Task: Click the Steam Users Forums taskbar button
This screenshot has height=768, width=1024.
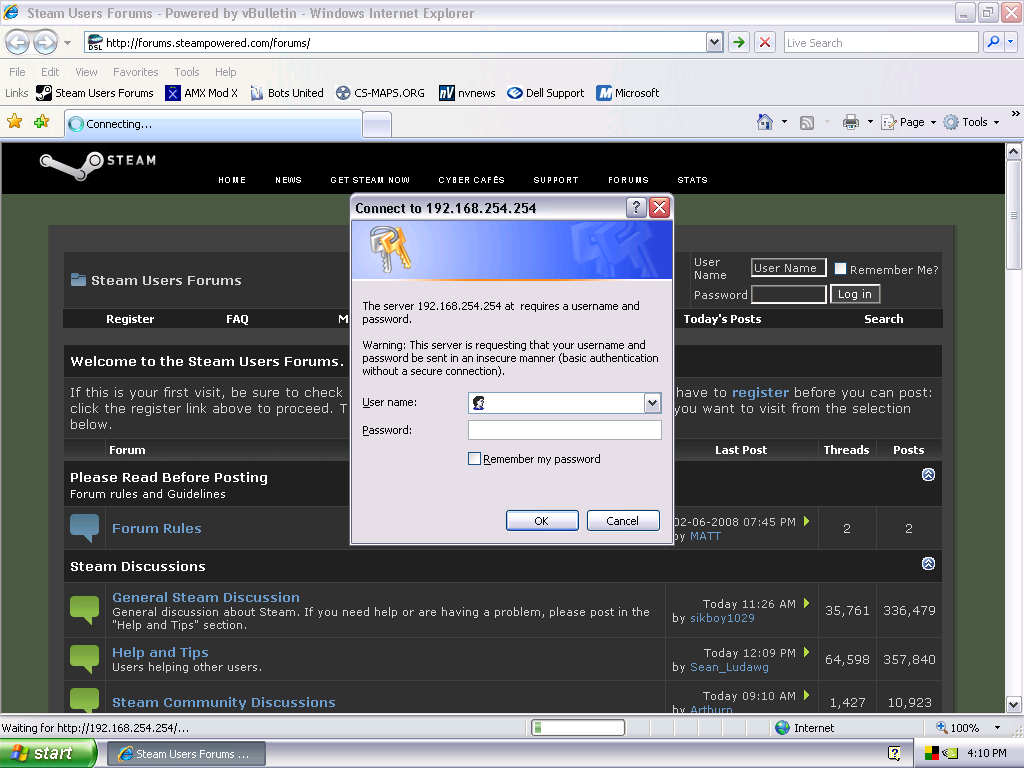Action: 186,754
